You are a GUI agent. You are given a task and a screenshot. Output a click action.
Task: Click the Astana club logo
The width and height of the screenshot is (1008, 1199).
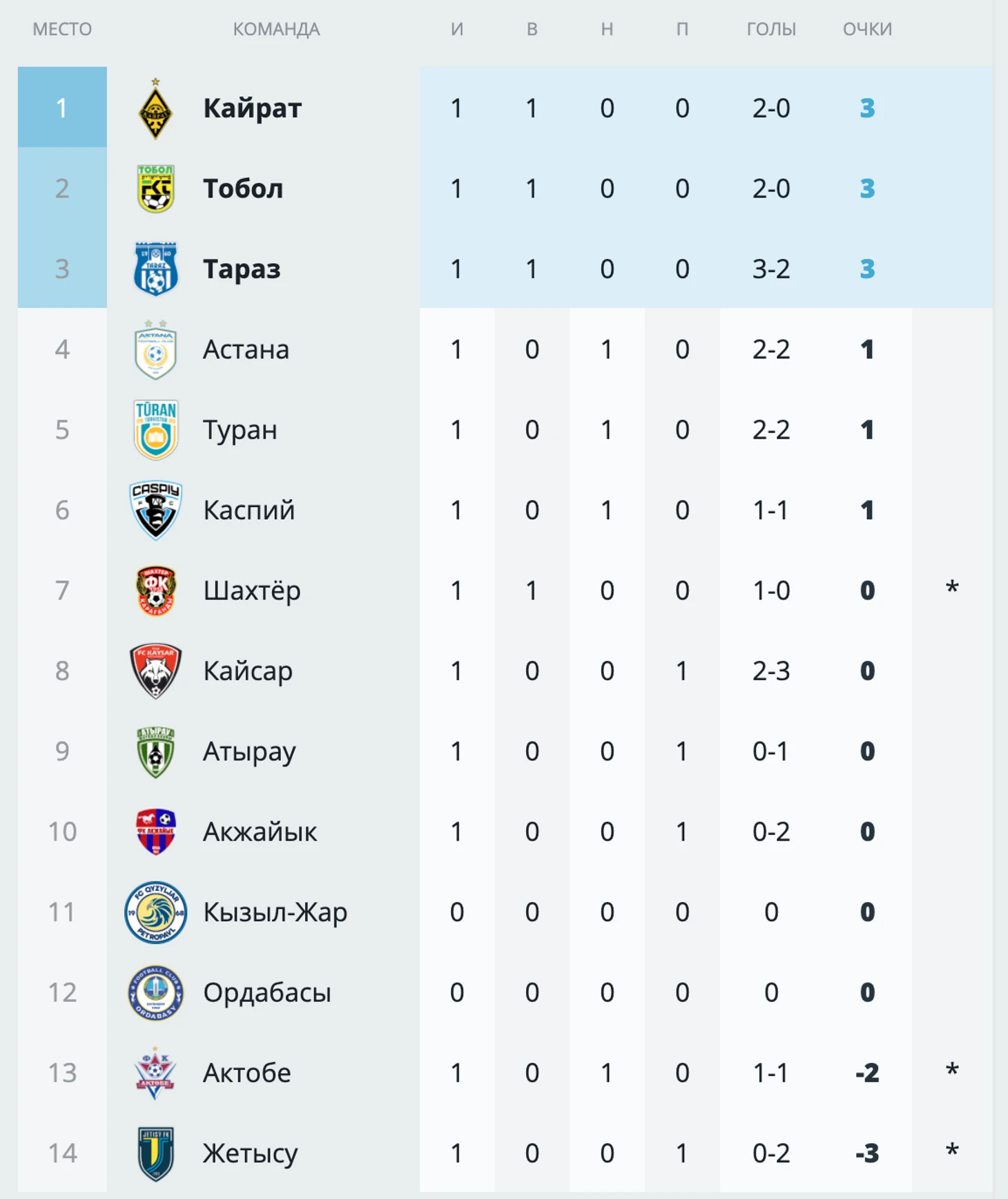click(x=155, y=349)
